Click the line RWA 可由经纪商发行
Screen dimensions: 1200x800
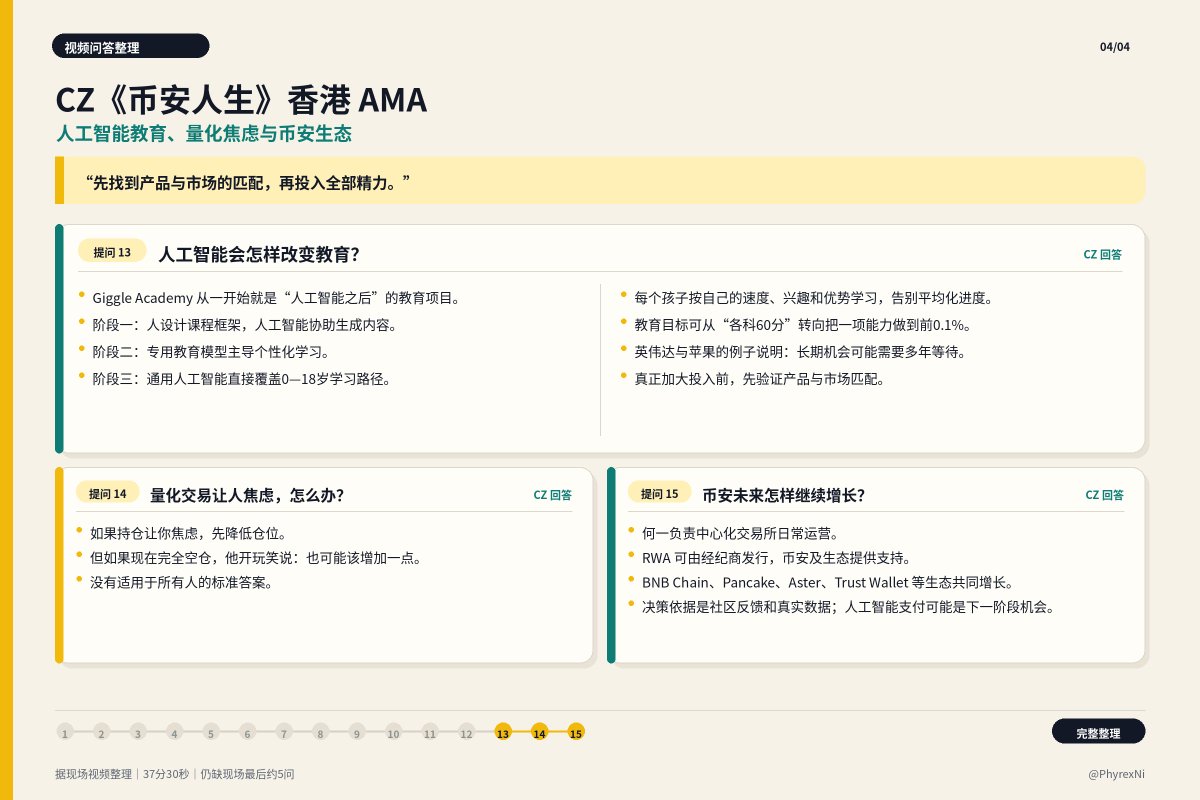(776, 558)
